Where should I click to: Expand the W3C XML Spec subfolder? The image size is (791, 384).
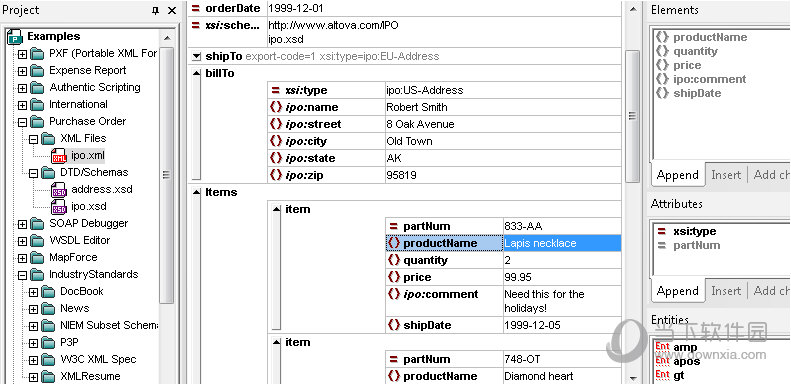click(x=33, y=361)
